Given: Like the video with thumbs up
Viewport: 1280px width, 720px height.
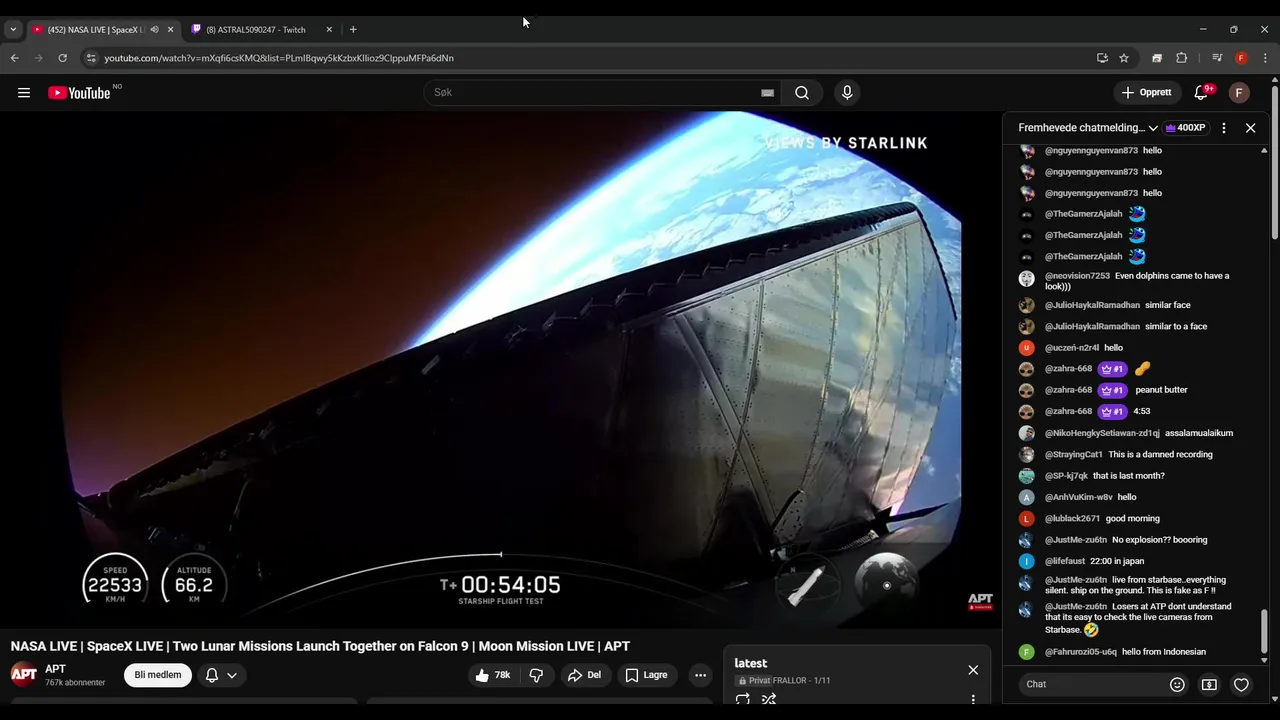Looking at the screenshot, I should [x=493, y=675].
